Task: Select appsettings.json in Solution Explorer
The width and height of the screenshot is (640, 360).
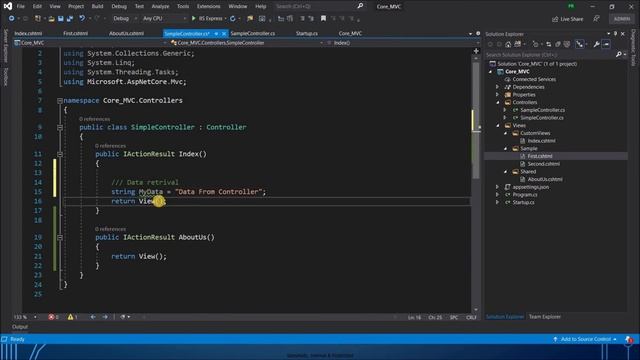Action: coord(531,187)
